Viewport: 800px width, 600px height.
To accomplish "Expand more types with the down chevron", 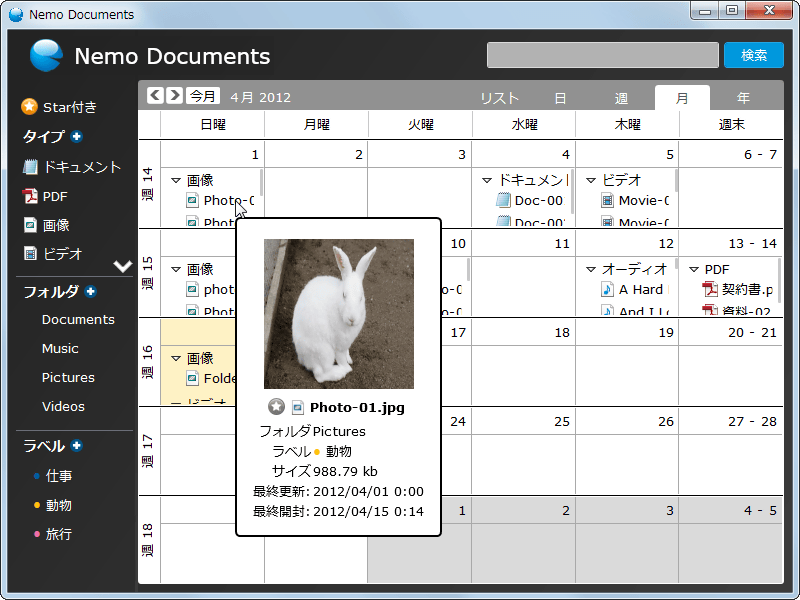I will (x=122, y=266).
